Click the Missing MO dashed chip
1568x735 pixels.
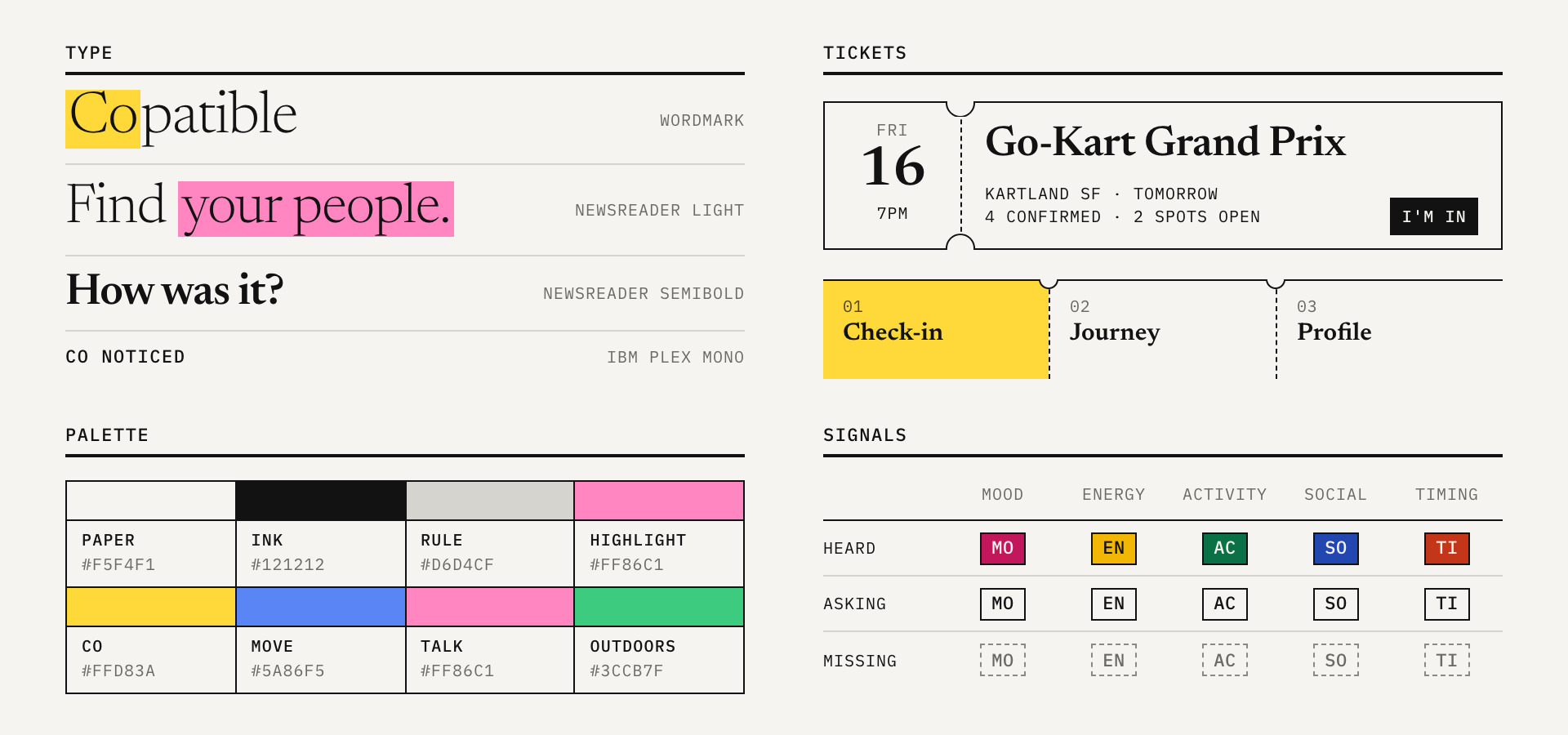tap(1003, 660)
